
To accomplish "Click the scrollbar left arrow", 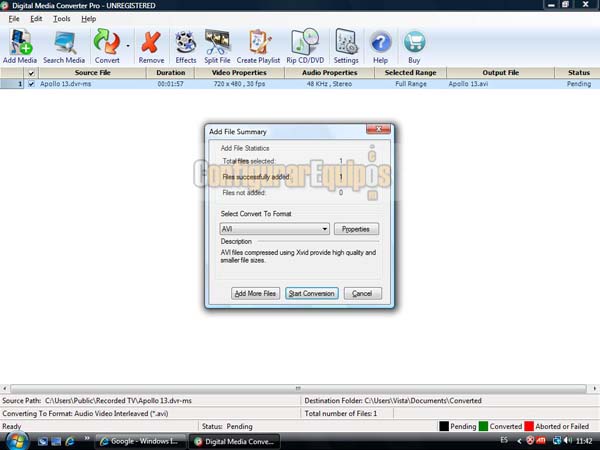I will pyautogui.click(x=5, y=388).
